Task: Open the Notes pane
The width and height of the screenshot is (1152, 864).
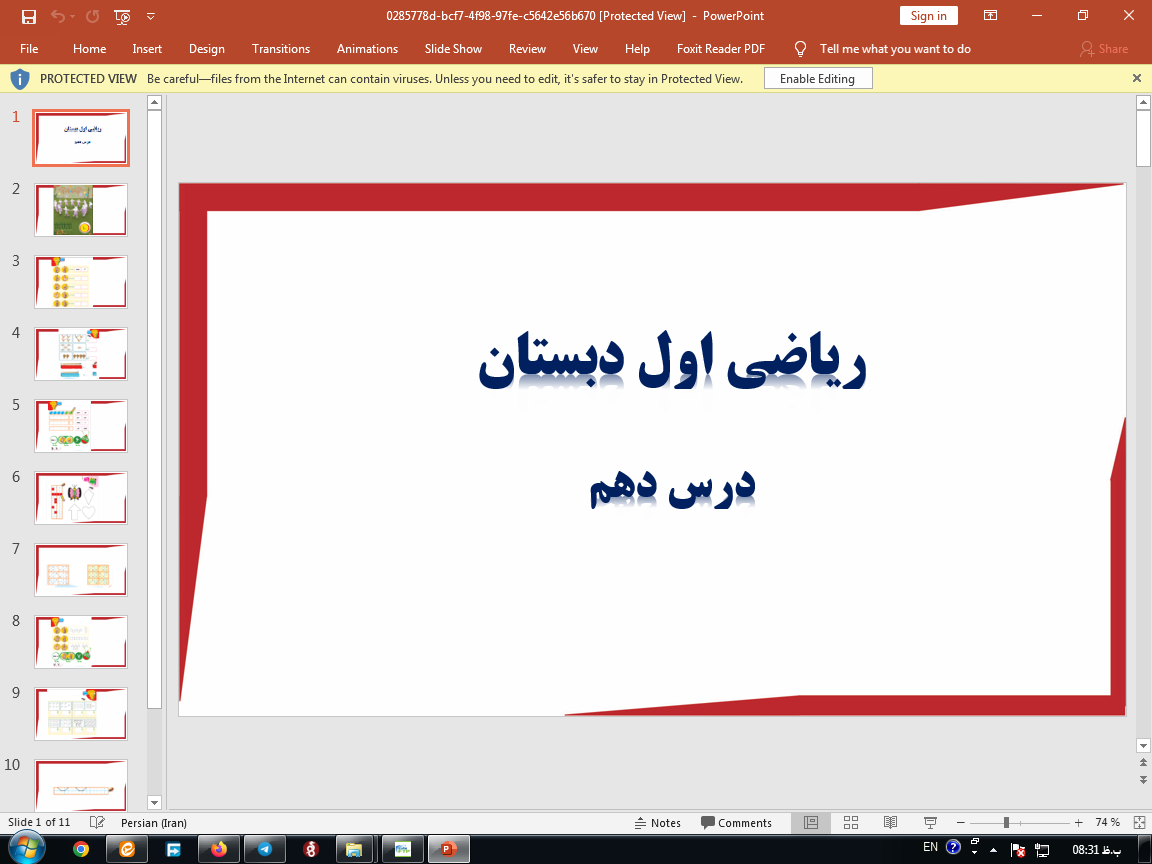Action: pos(658,822)
